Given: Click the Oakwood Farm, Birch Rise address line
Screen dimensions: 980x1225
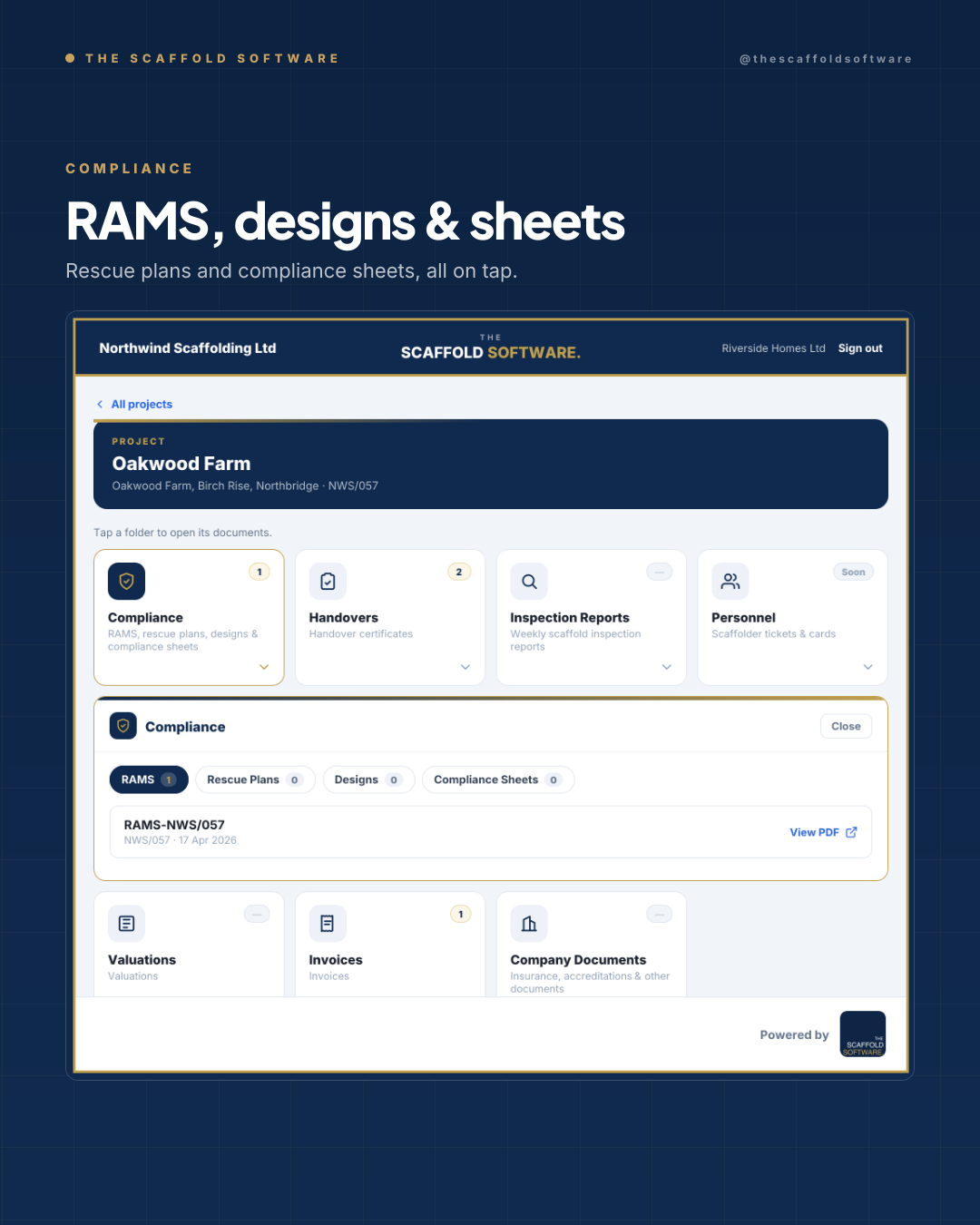Looking at the screenshot, I should click(245, 486).
